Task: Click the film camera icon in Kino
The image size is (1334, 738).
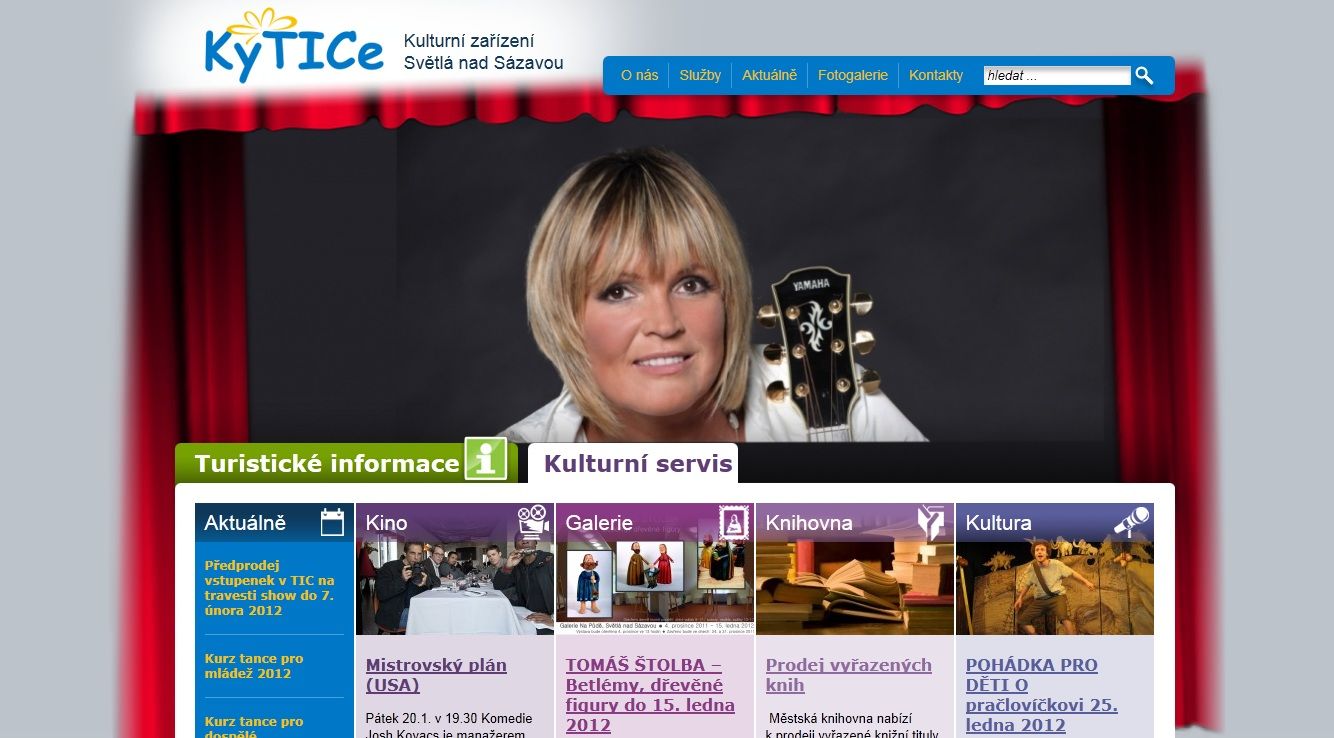Action: 534,522
